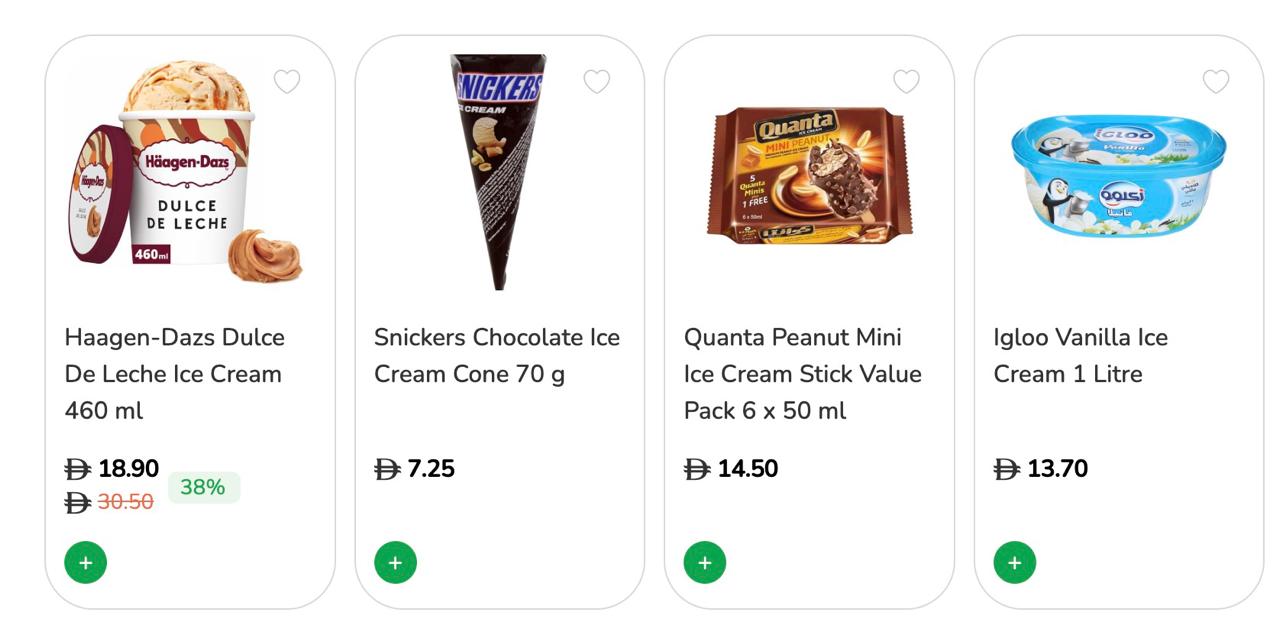The width and height of the screenshot is (1280, 642).
Task: Open Quanta Peanut Mini Ice Cream Stick title
Action: coord(802,374)
